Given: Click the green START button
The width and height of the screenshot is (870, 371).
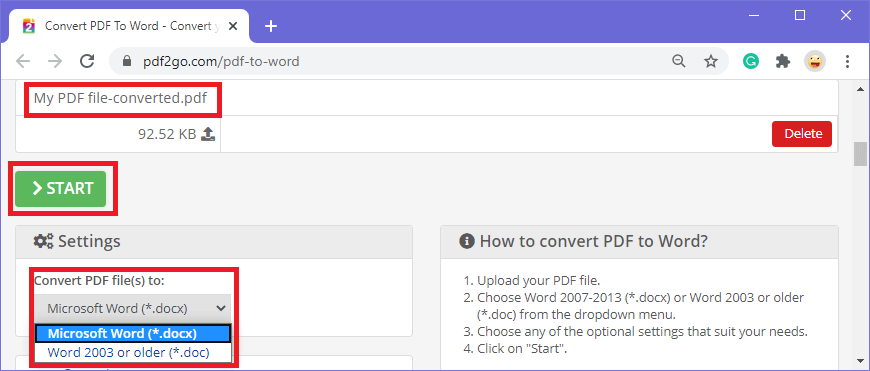Looking at the screenshot, I should point(60,189).
